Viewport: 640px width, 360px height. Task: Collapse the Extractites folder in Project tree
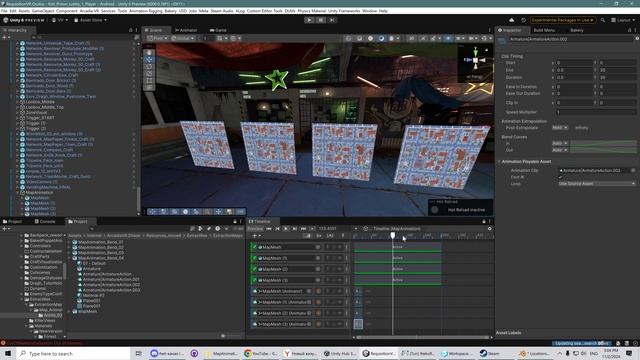click(22, 299)
